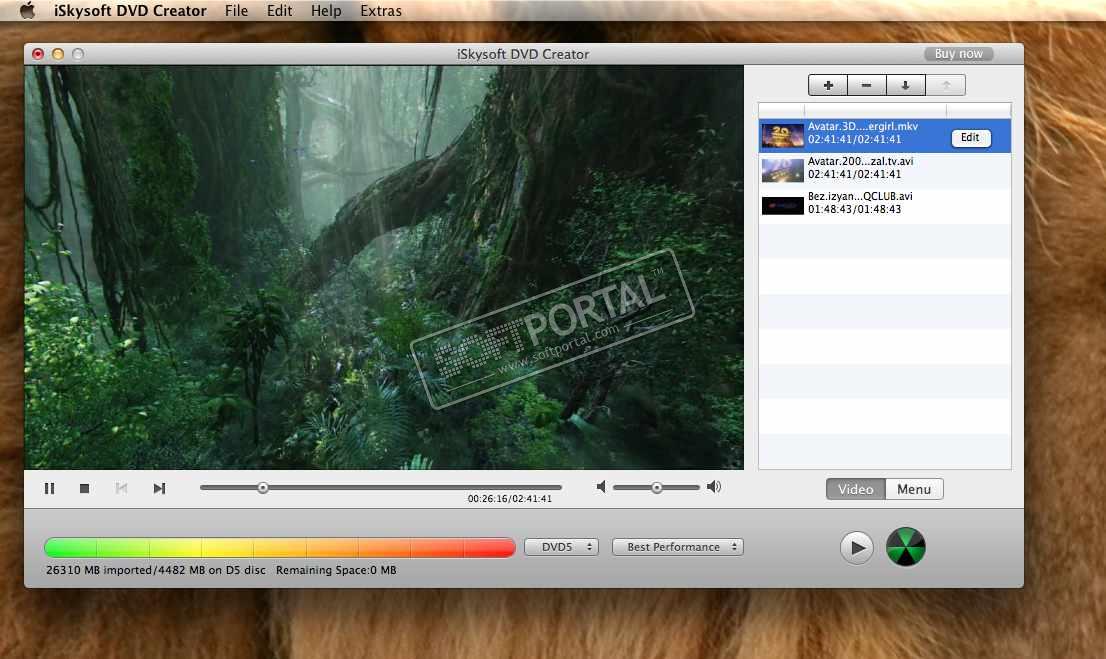Pause the video playback
Screen dimensions: 1106x659
(49, 488)
